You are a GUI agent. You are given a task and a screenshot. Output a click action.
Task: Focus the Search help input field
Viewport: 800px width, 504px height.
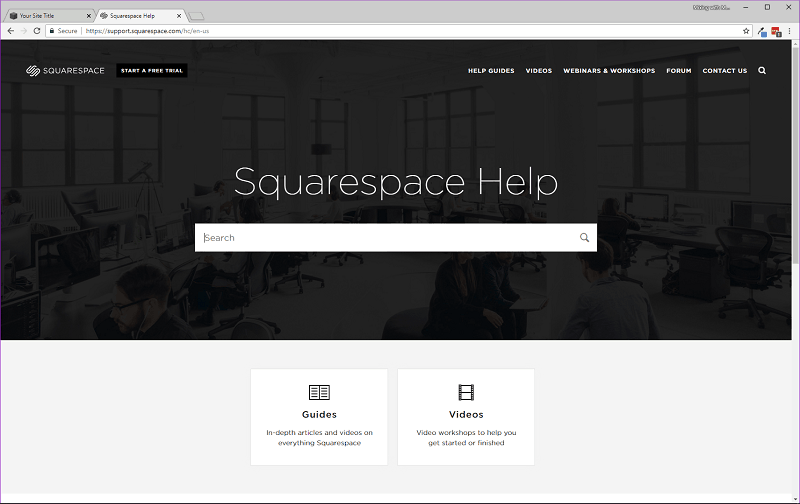click(x=395, y=237)
